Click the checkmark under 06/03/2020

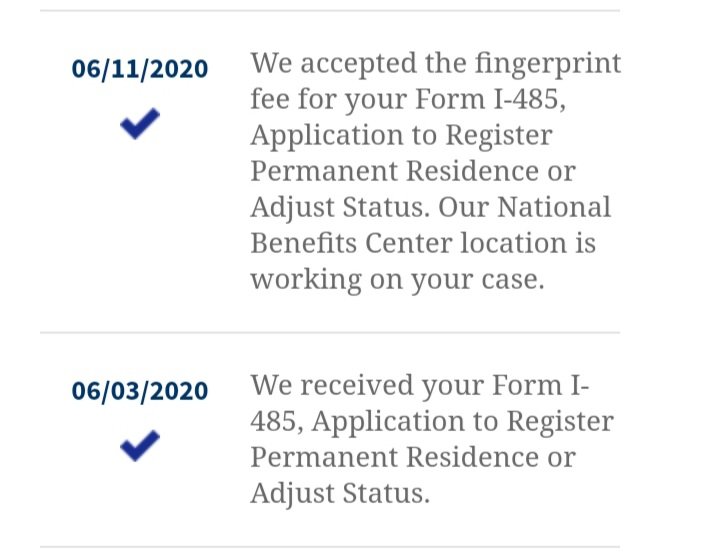(140, 445)
